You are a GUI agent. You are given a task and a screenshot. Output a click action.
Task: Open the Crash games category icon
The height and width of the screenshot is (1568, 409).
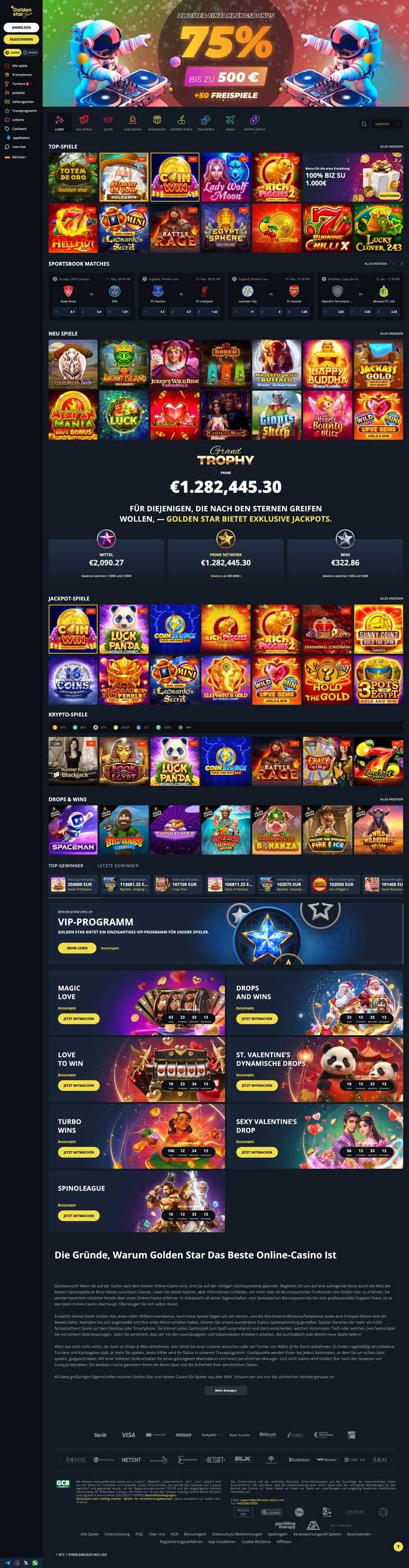point(230,122)
